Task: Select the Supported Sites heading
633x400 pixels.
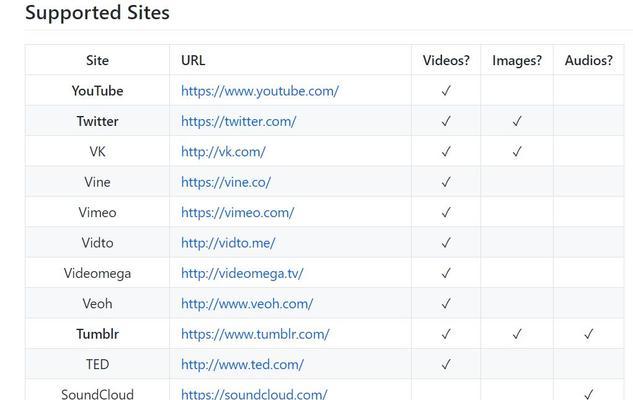Action: pyautogui.click(x=97, y=13)
